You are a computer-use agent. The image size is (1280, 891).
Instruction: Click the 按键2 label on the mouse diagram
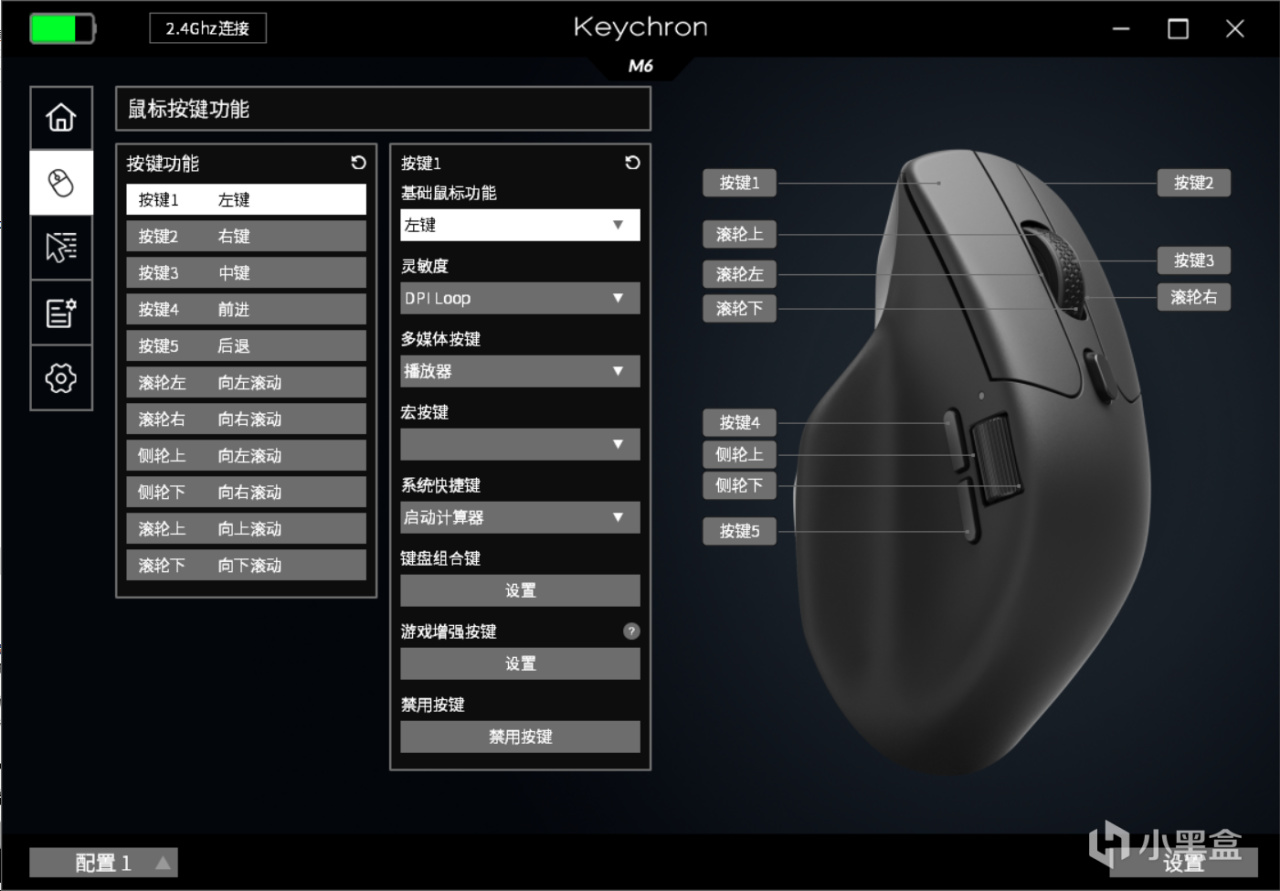coord(1194,183)
